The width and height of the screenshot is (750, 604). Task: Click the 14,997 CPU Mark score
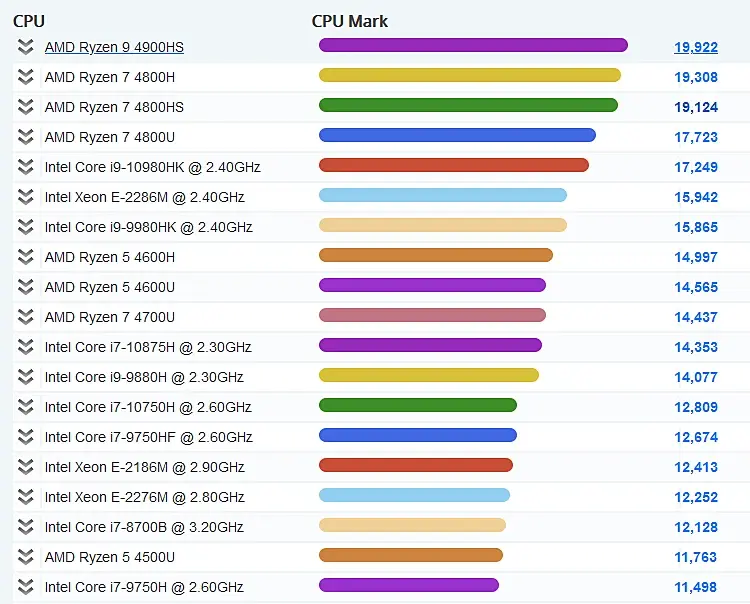[696, 257]
